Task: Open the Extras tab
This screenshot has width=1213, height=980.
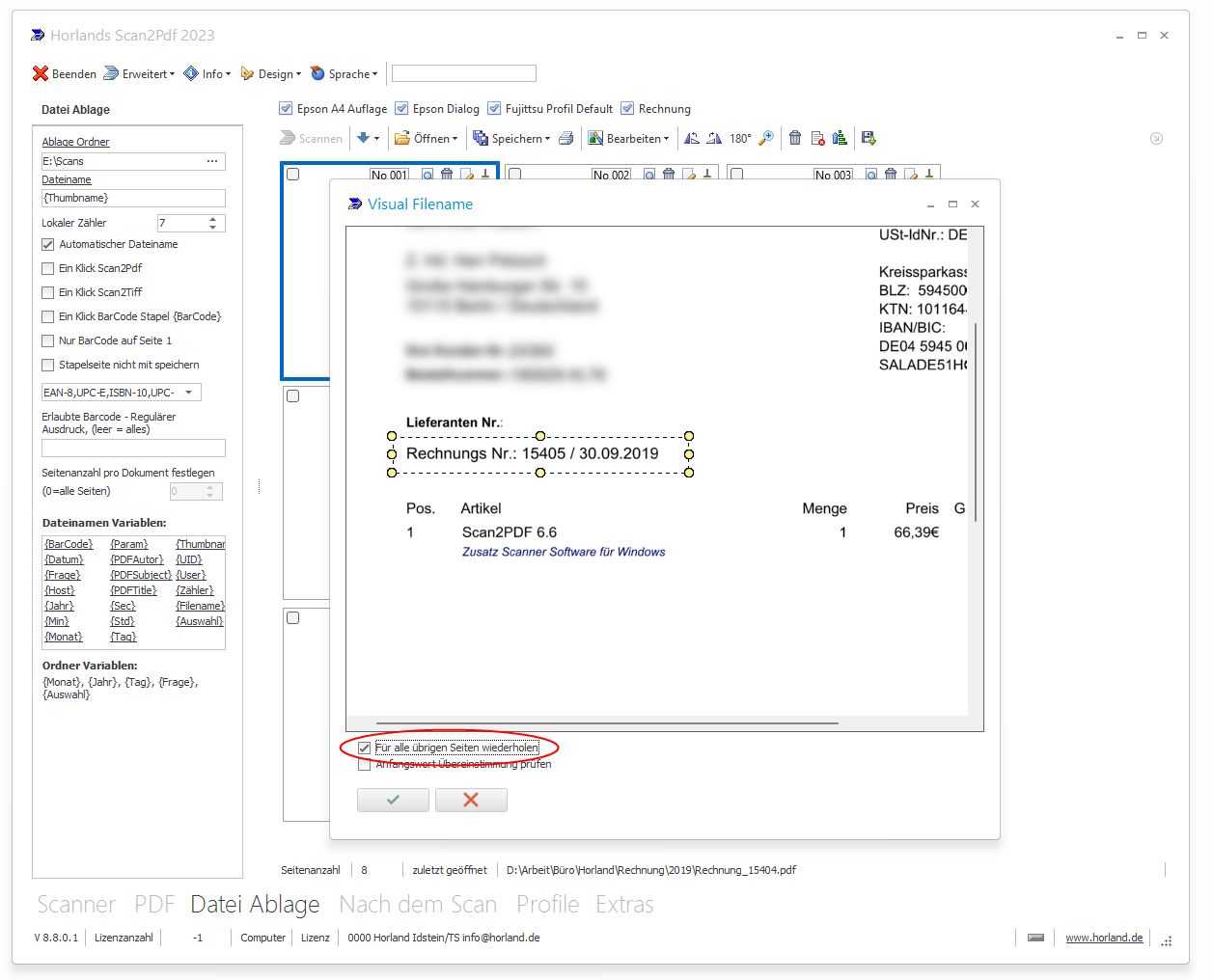Action: [x=624, y=904]
